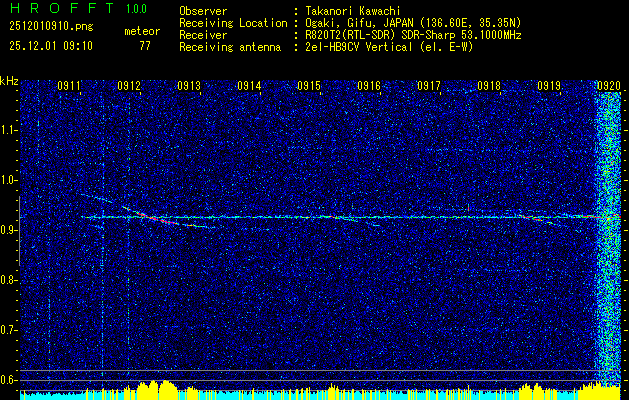Click the 0911 time marker
Viewport: 629px width, 400px height.
click(x=69, y=85)
